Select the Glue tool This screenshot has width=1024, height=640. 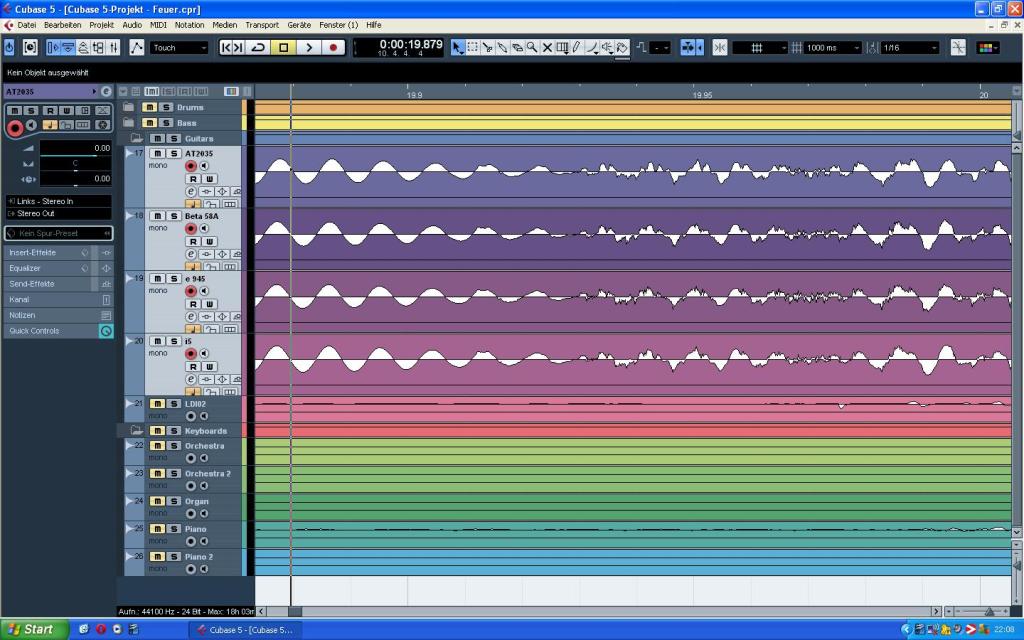[x=502, y=48]
